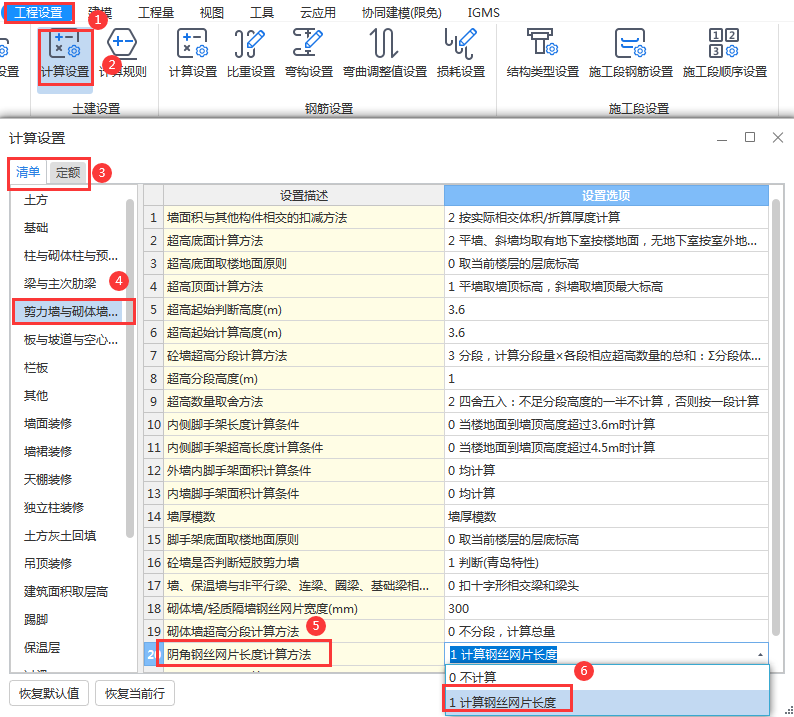Screen dimensions: 794x717
Task: Select option 0 扣十字形相交梁和梁头
Action: (606, 586)
